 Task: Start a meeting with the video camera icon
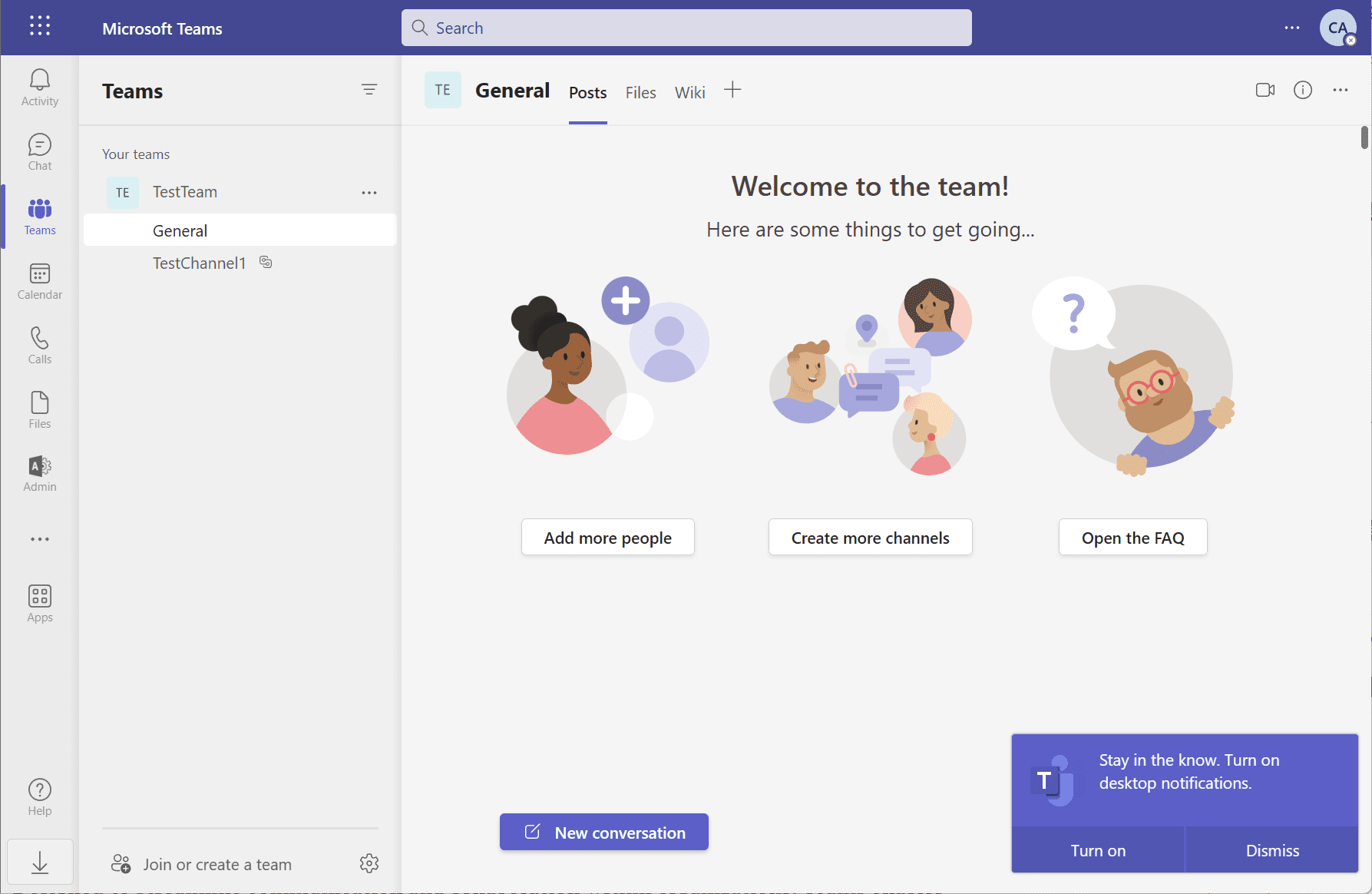pyautogui.click(x=1265, y=90)
